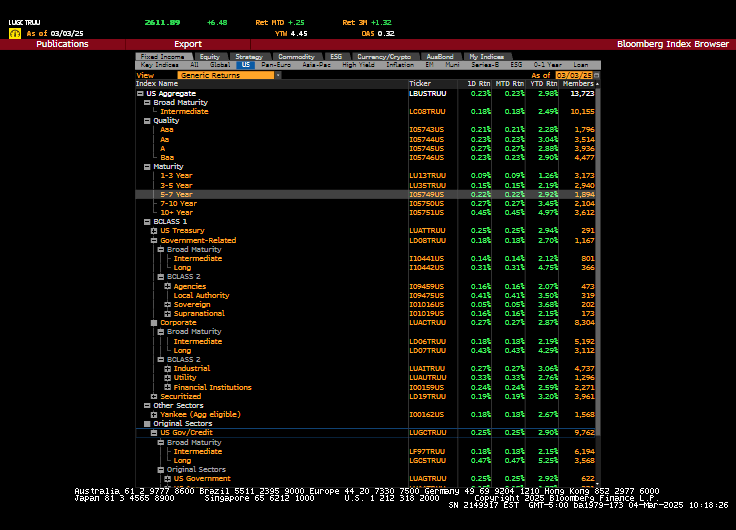This screenshot has height=530, width=736.
Task: Sort by the Ticker column header
Action: (420, 84)
